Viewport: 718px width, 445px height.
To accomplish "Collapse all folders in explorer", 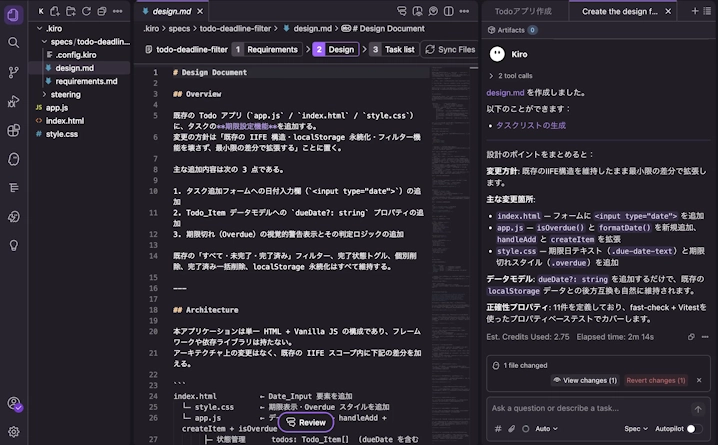I will coord(102,11).
